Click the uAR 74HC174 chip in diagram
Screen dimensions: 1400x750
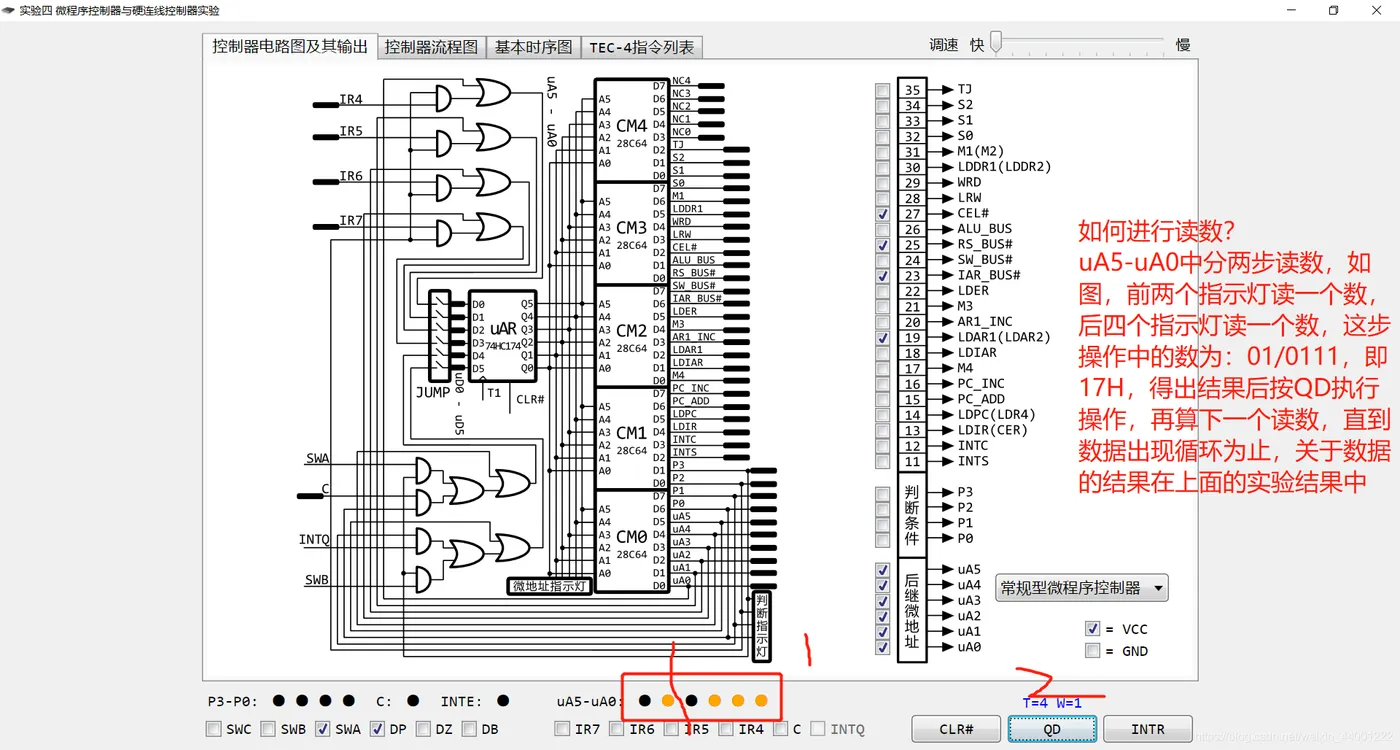click(x=503, y=336)
